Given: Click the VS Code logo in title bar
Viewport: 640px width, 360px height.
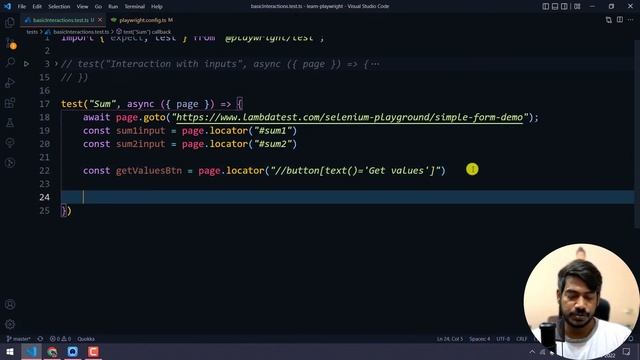Looking at the screenshot, I should click(7, 6).
